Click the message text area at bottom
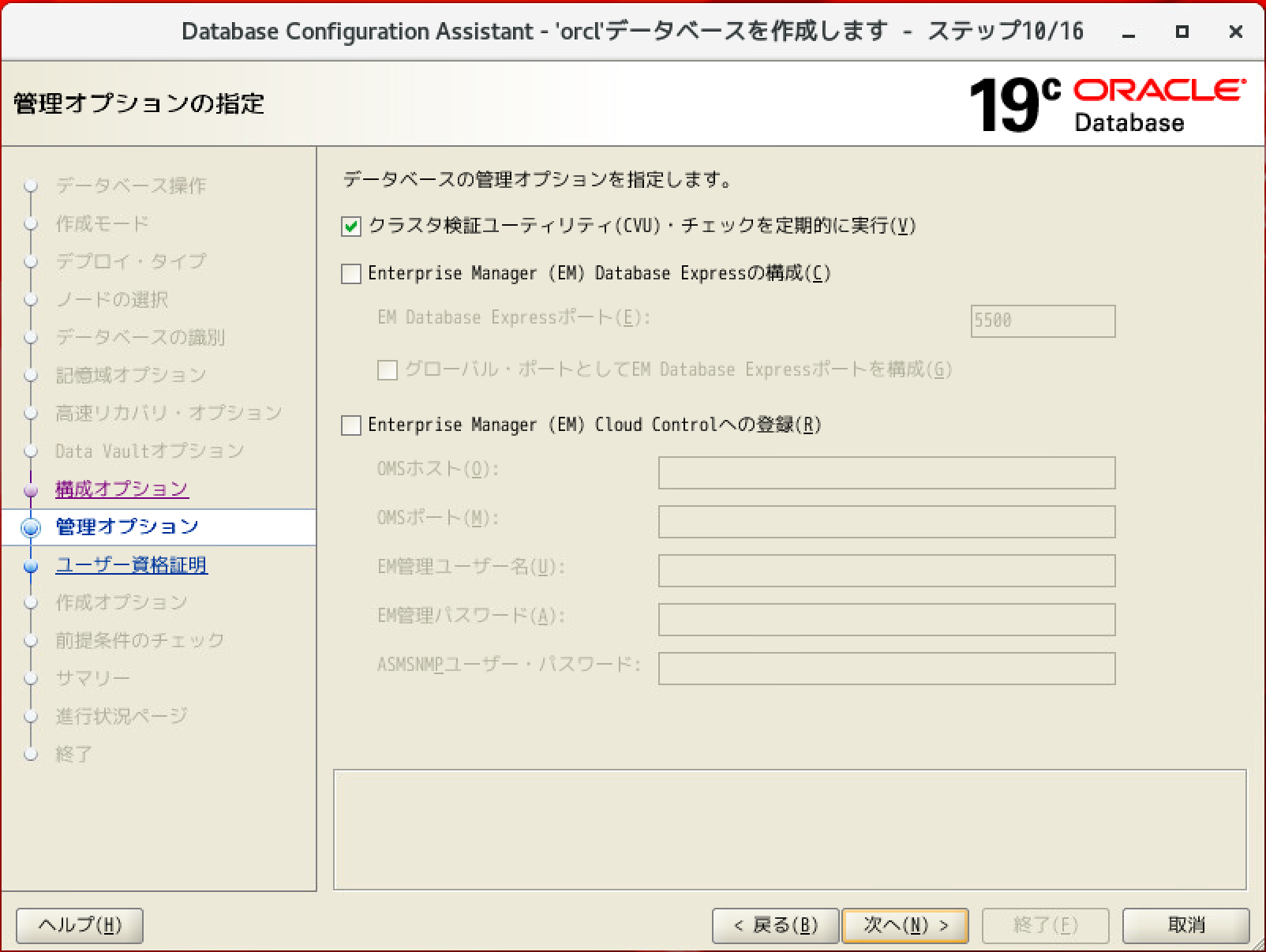The image size is (1266, 952). pyautogui.click(x=789, y=830)
